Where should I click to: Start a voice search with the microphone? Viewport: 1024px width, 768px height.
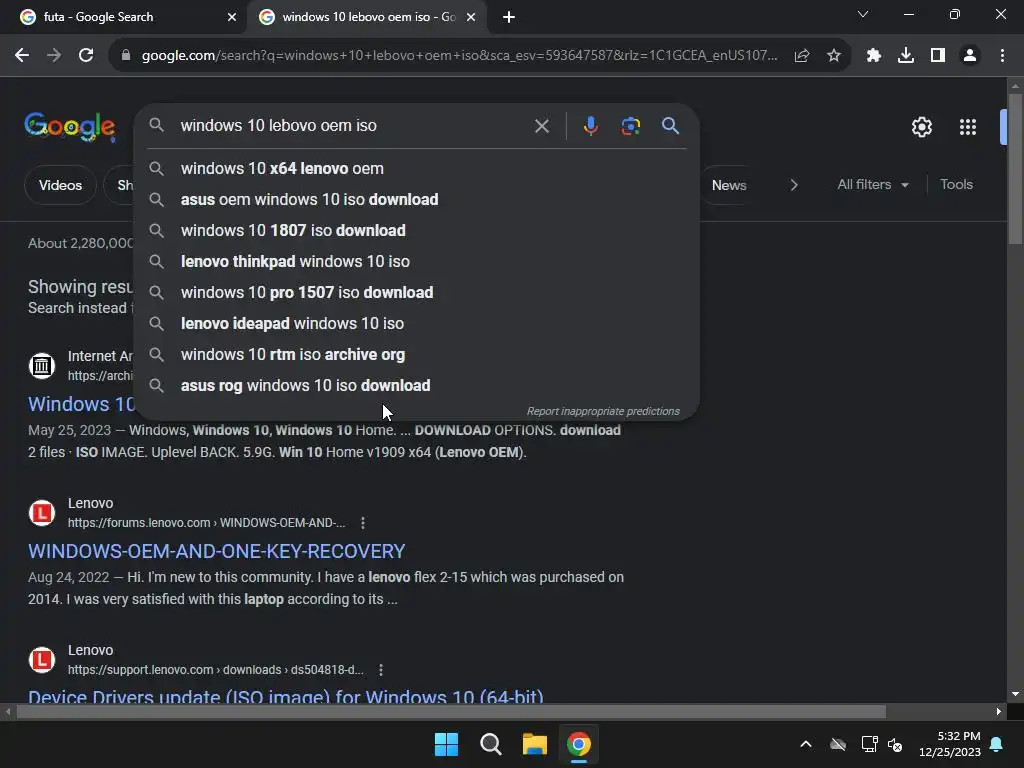590,125
